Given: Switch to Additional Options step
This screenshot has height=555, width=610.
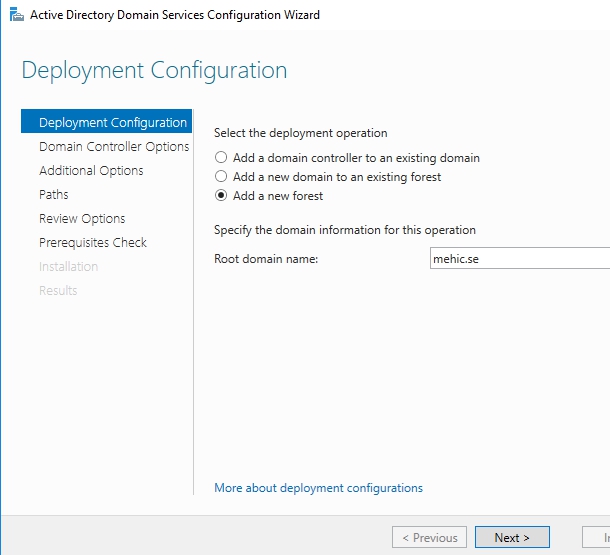Looking at the screenshot, I should point(91,171).
